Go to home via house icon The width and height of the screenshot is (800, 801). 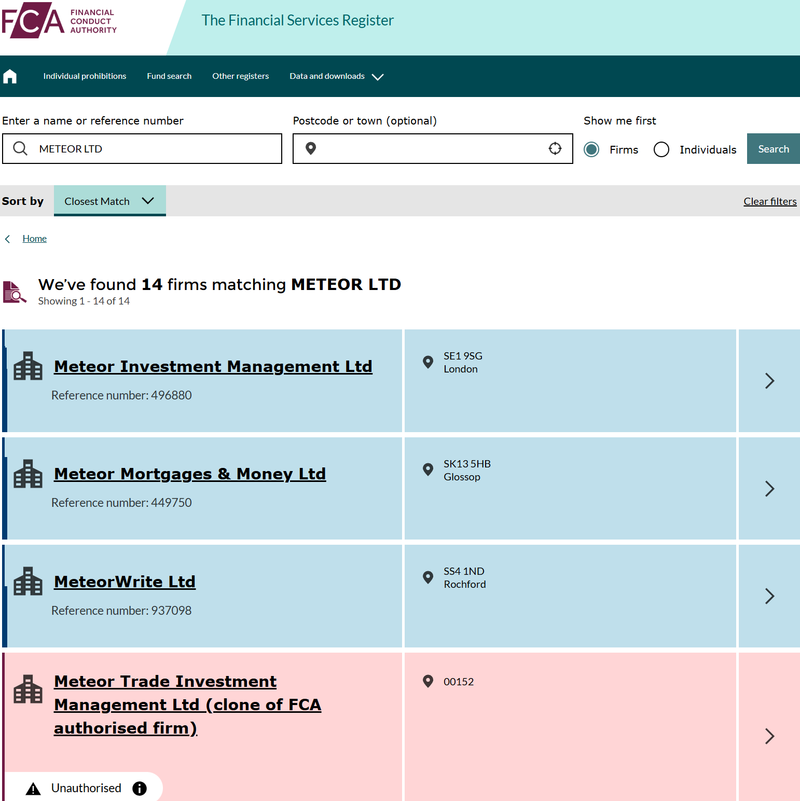pyautogui.click(x=10, y=77)
